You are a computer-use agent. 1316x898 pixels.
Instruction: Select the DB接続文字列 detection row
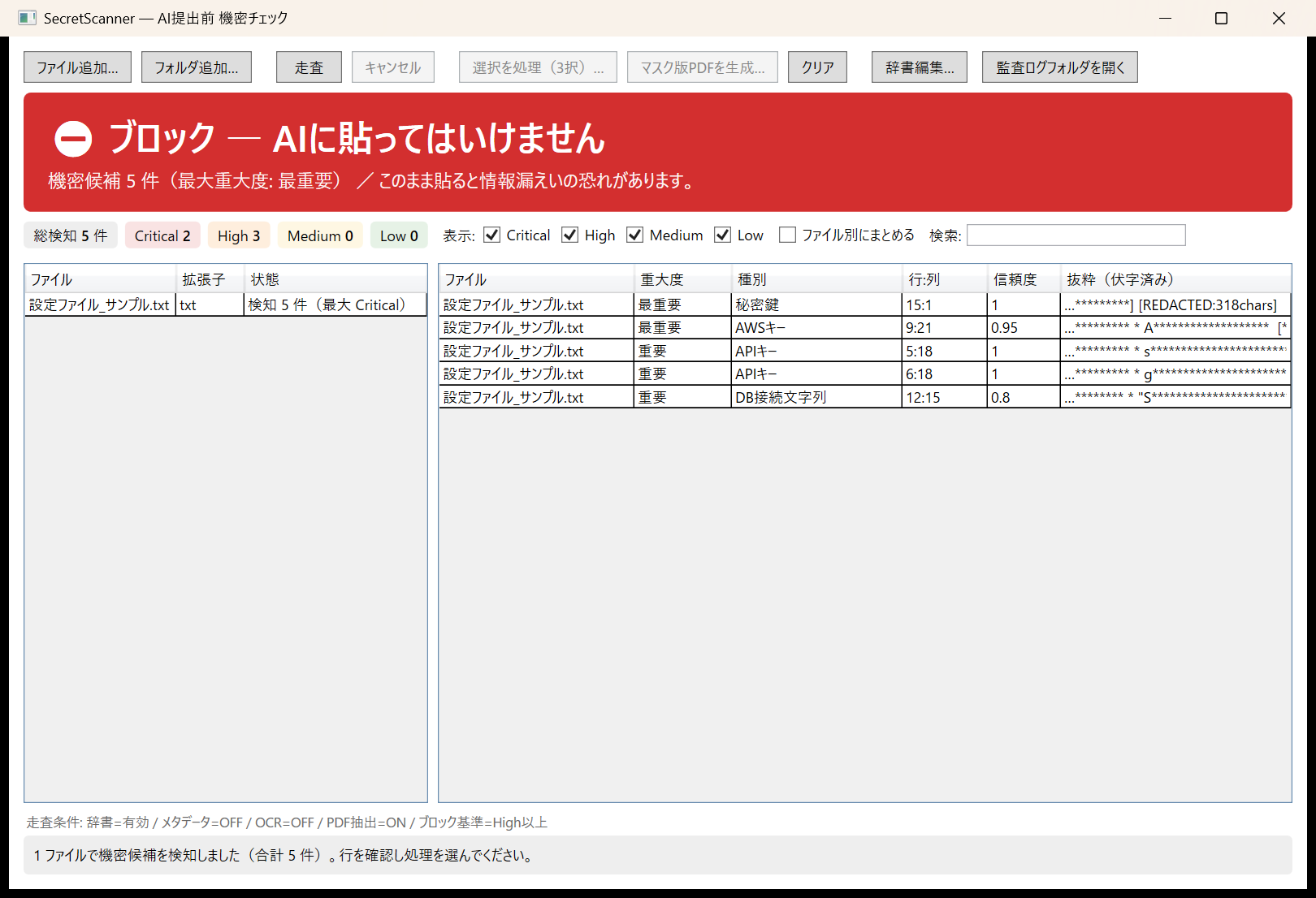pos(864,398)
